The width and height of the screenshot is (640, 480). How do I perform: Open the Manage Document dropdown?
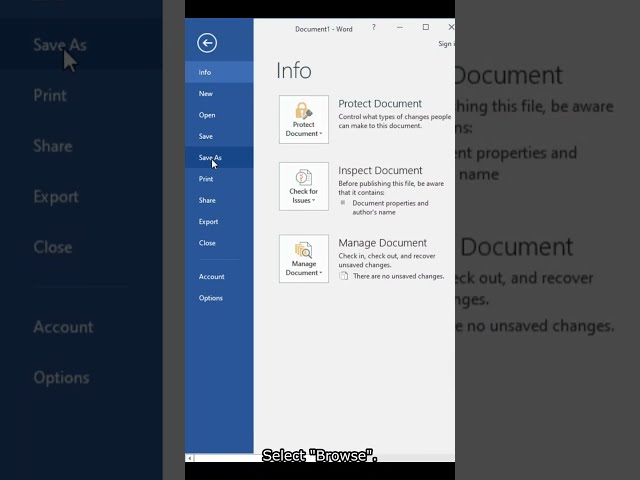pyautogui.click(x=304, y=258)
